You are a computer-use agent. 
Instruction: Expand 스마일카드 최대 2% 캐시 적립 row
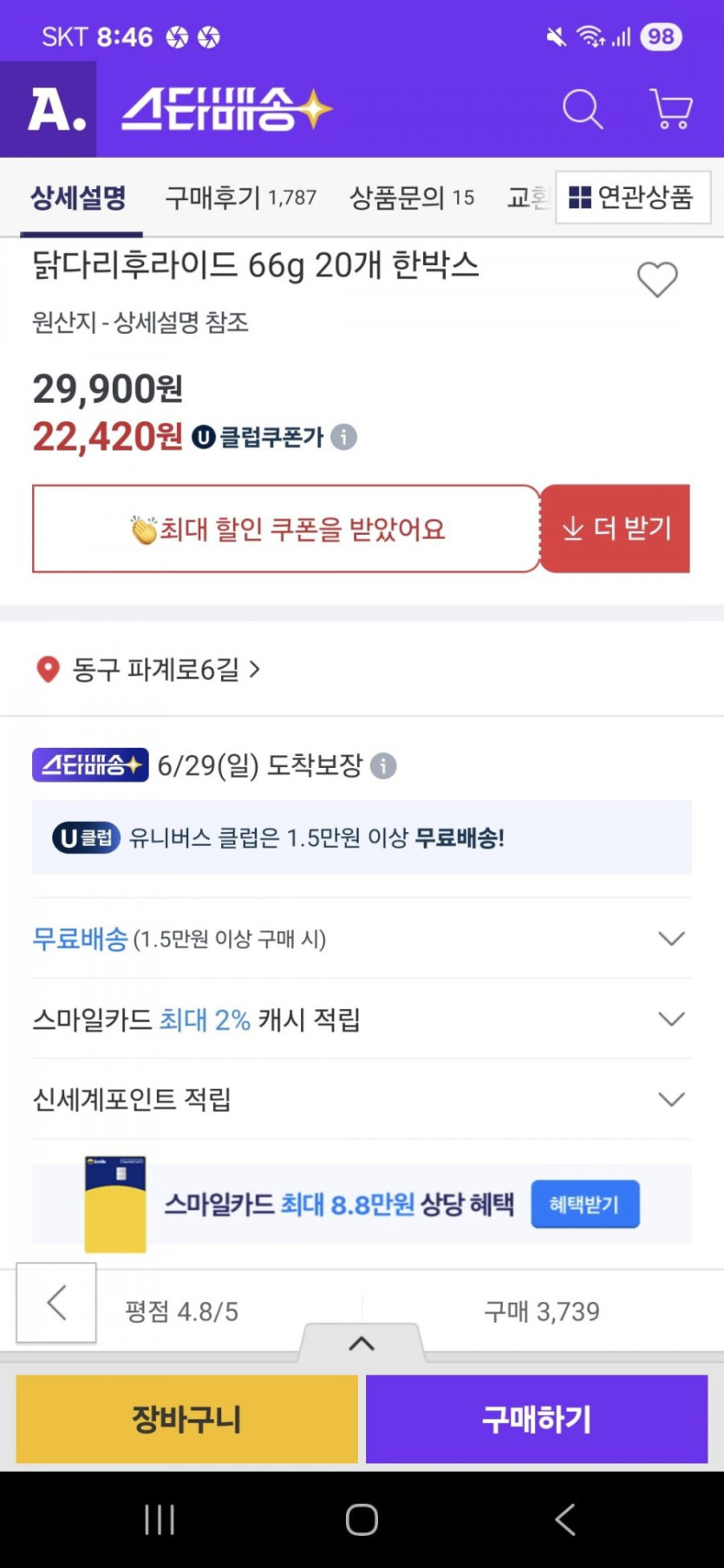671,1019
